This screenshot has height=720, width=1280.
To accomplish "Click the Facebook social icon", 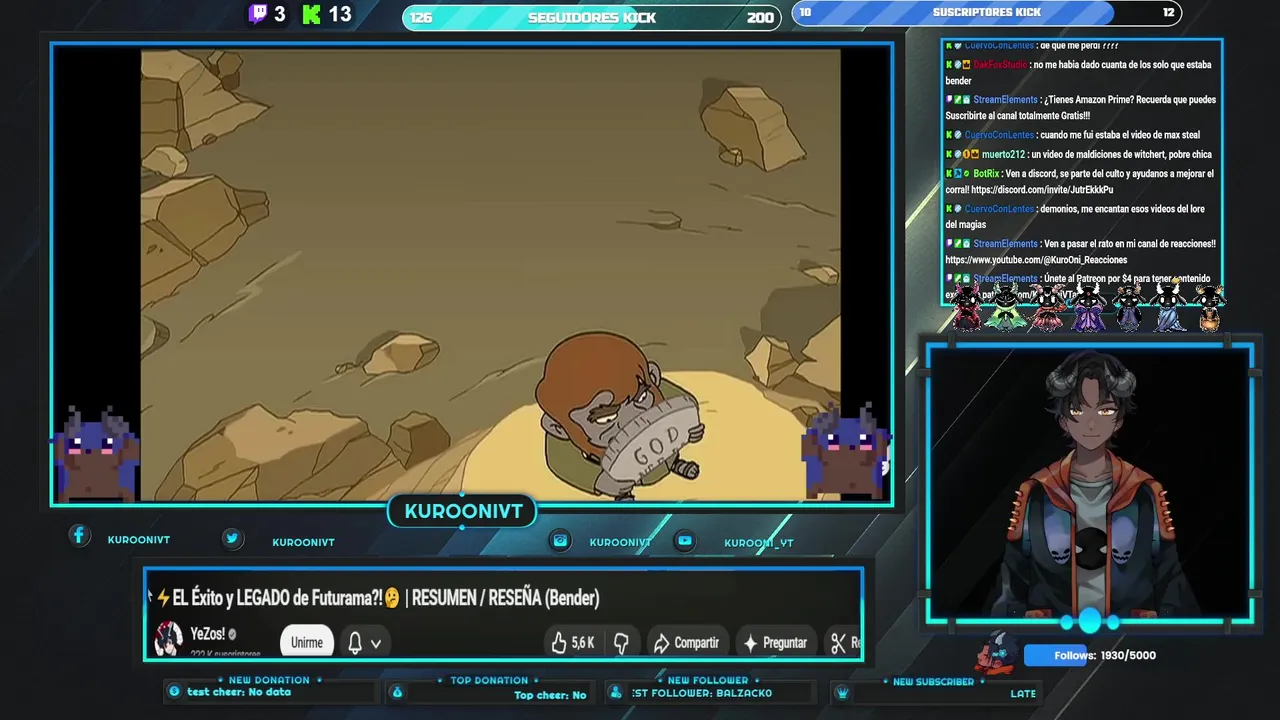I will pos(79,536).
